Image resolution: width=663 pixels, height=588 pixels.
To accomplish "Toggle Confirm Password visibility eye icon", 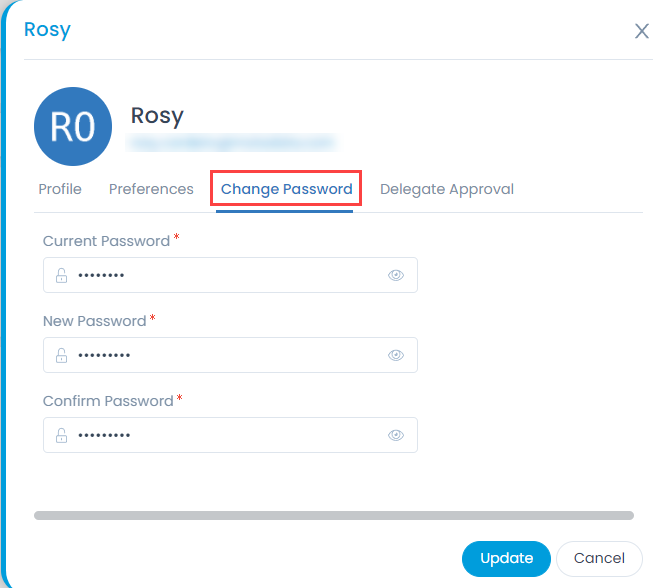I will pos(396,435).
